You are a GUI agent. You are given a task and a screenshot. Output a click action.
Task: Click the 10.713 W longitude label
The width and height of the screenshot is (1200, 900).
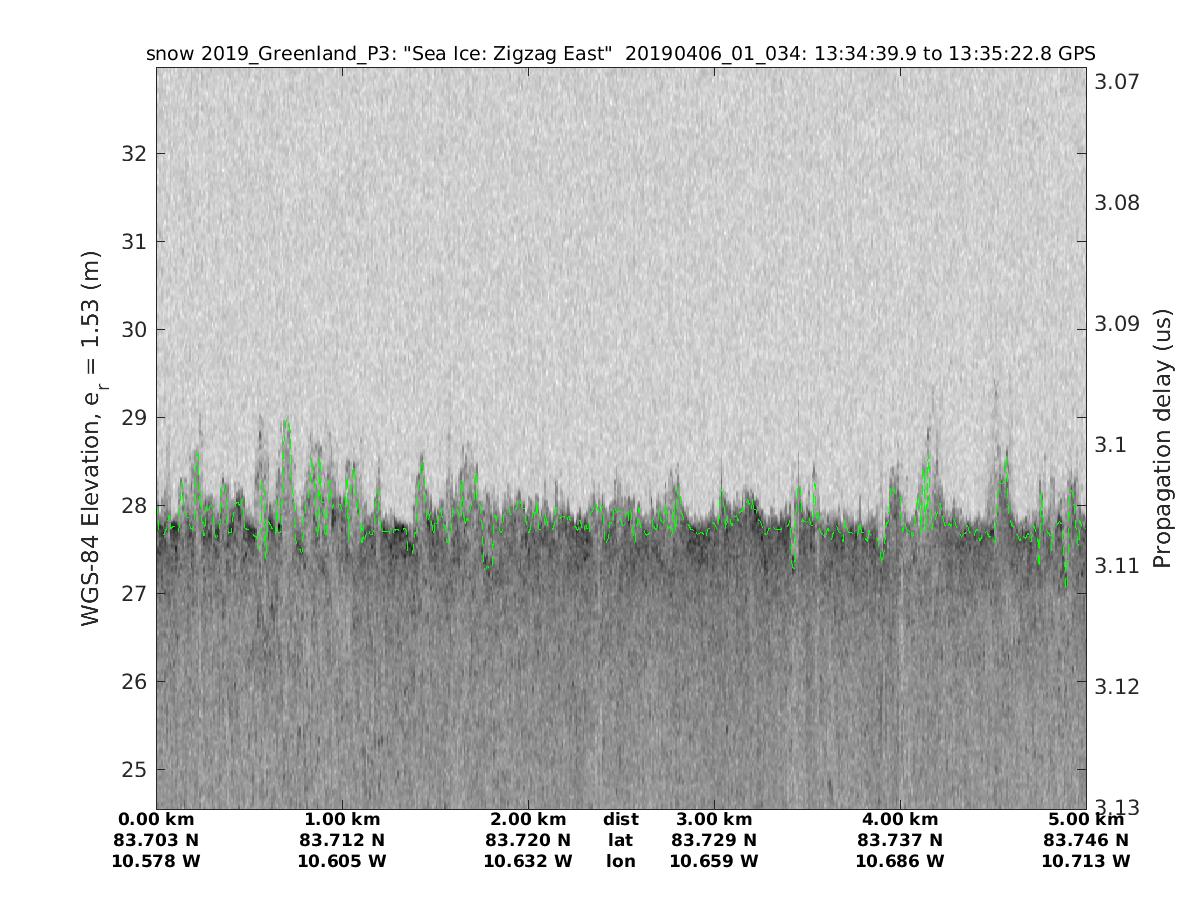coord(1085,861)
